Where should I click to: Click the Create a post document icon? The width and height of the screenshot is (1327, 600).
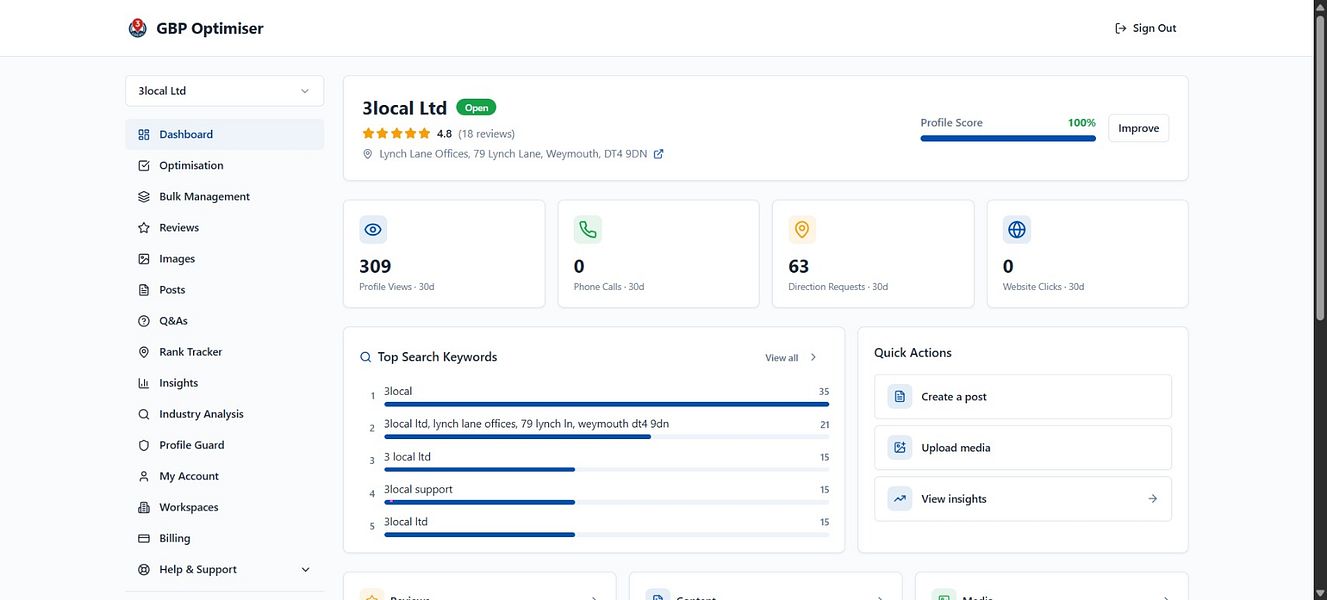coord(900,397)
